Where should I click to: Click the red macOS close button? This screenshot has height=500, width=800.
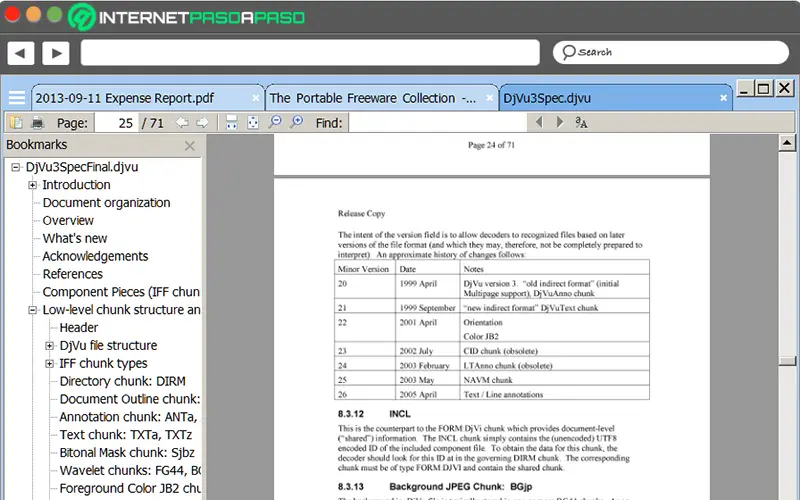[12, 14]
